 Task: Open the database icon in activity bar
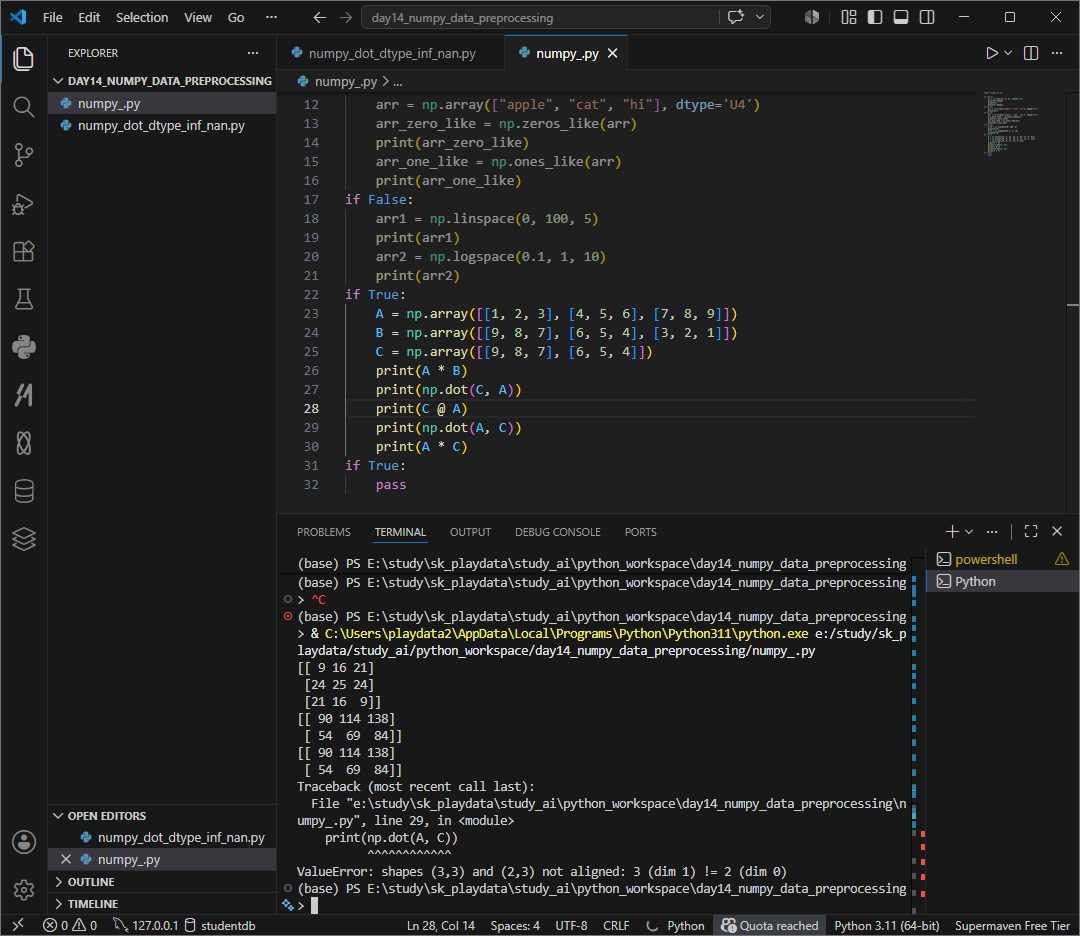pos(23,491)
